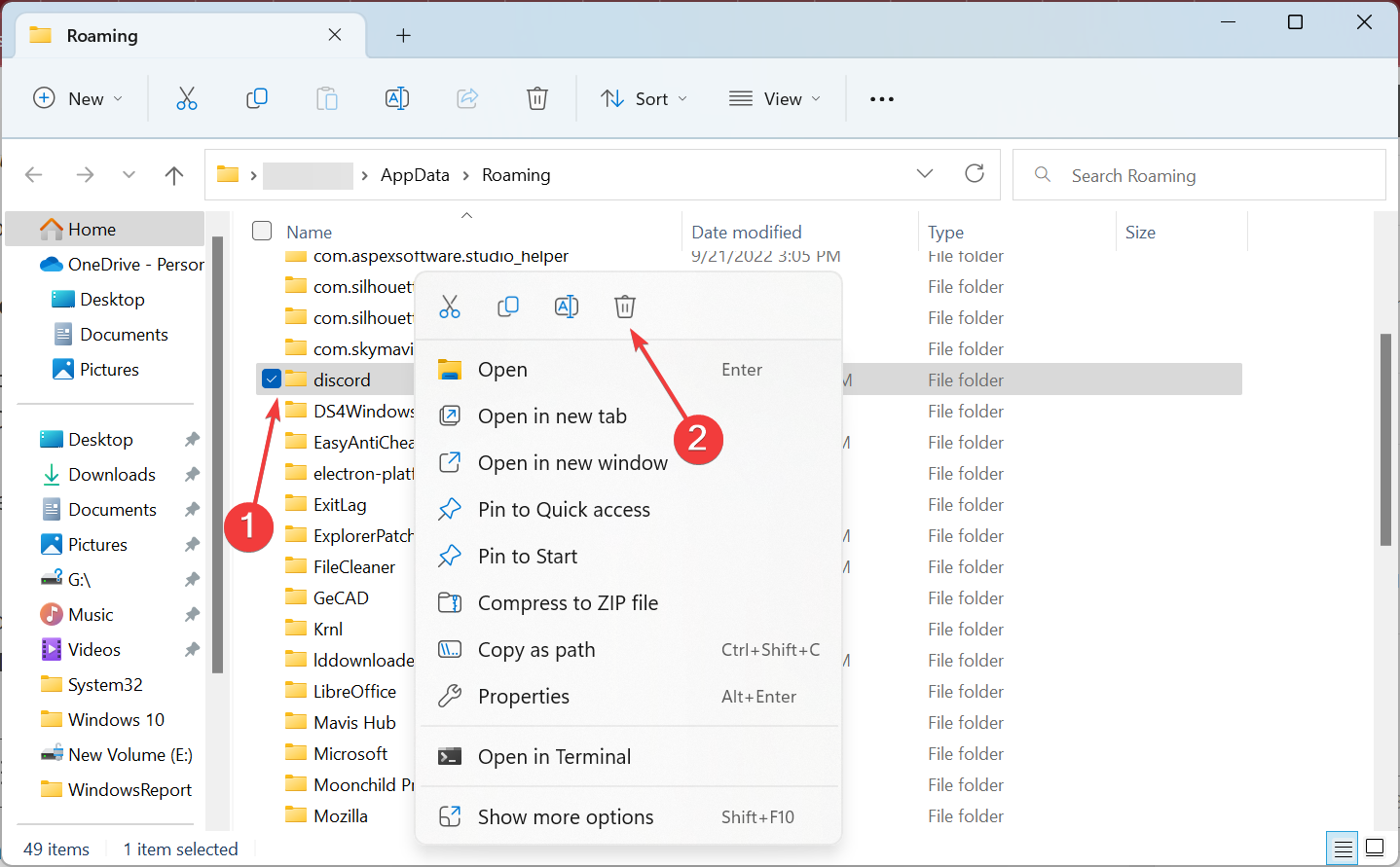
Task: Click the Cut scissors icon in the context menu
Action: click(450, 307)
